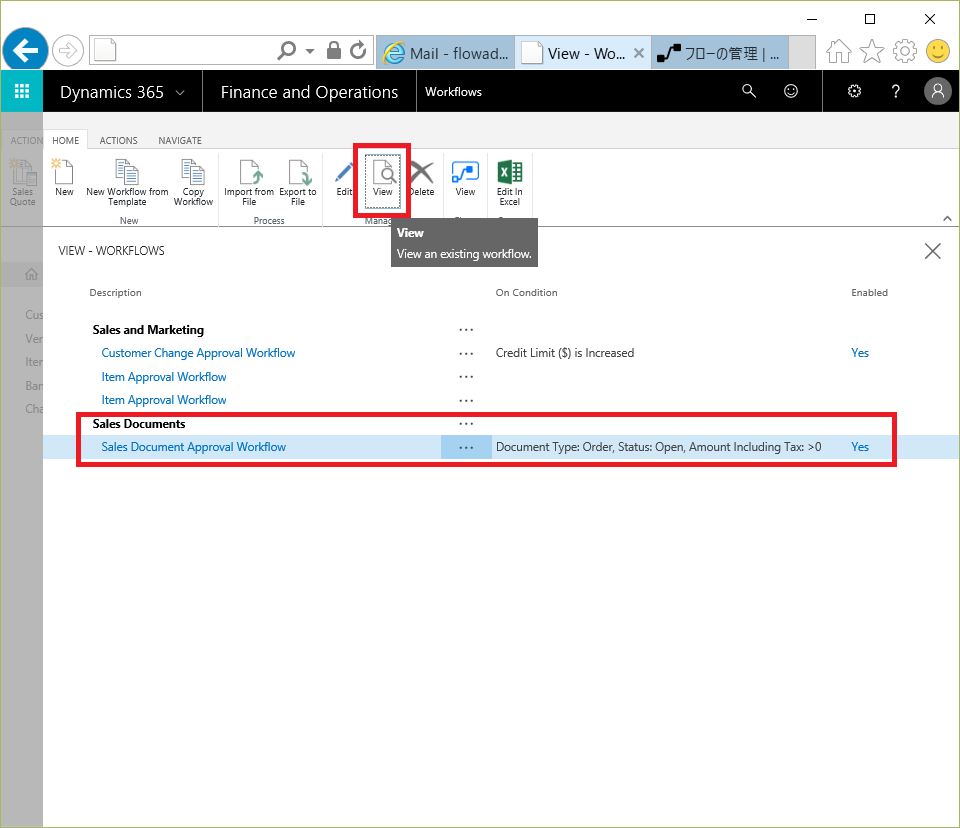This screenshot has width=960, height=828.
Task: Click Finance and Operations header link
Action: (309, 92)
